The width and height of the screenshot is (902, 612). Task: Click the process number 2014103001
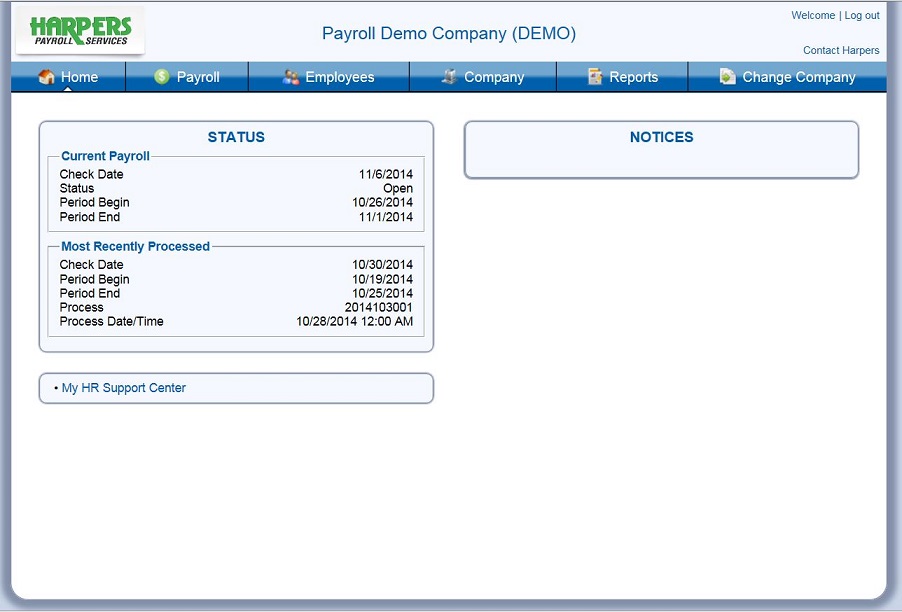tap(378, 307)
